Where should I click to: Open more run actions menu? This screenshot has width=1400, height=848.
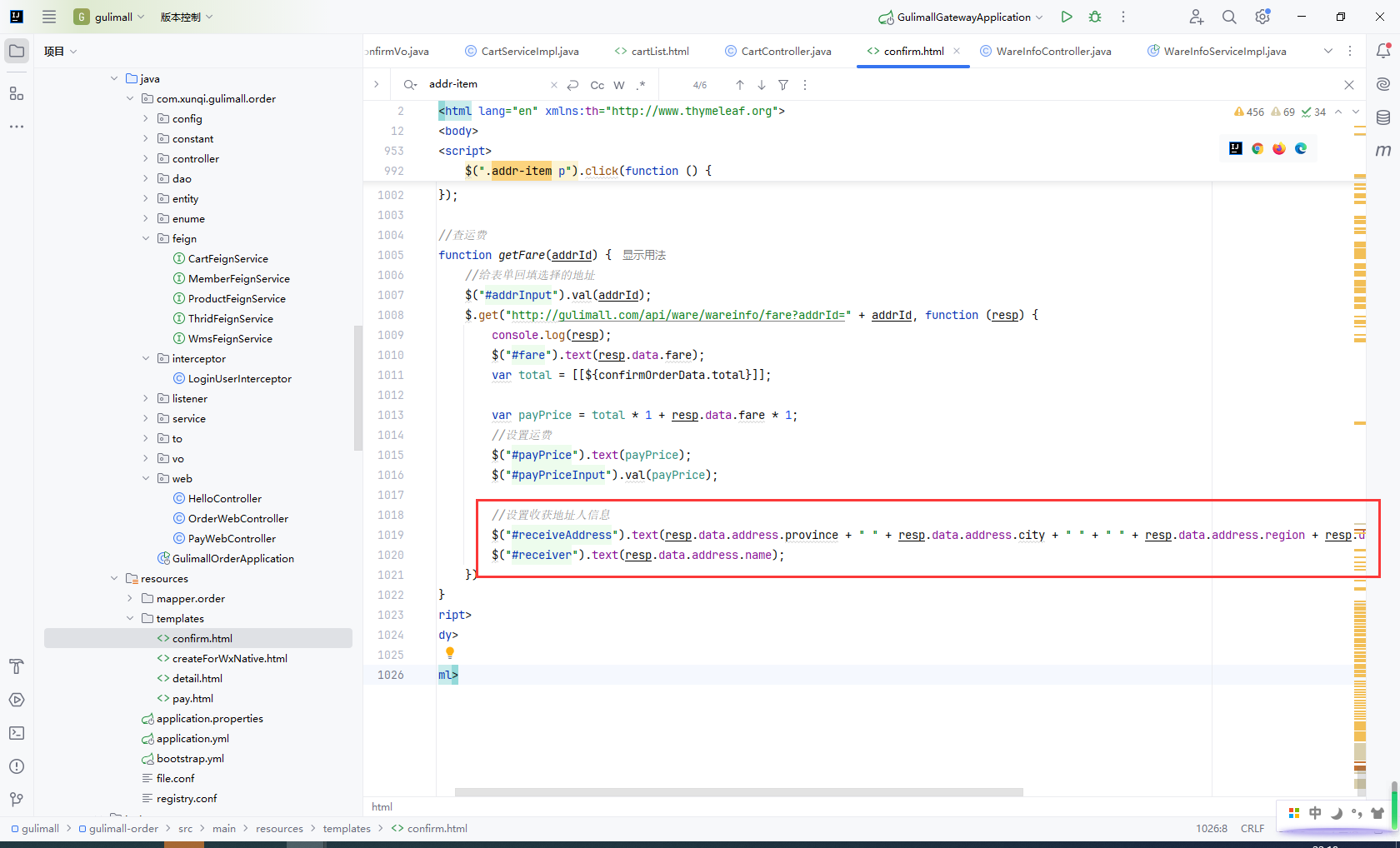pos(1123,17)
